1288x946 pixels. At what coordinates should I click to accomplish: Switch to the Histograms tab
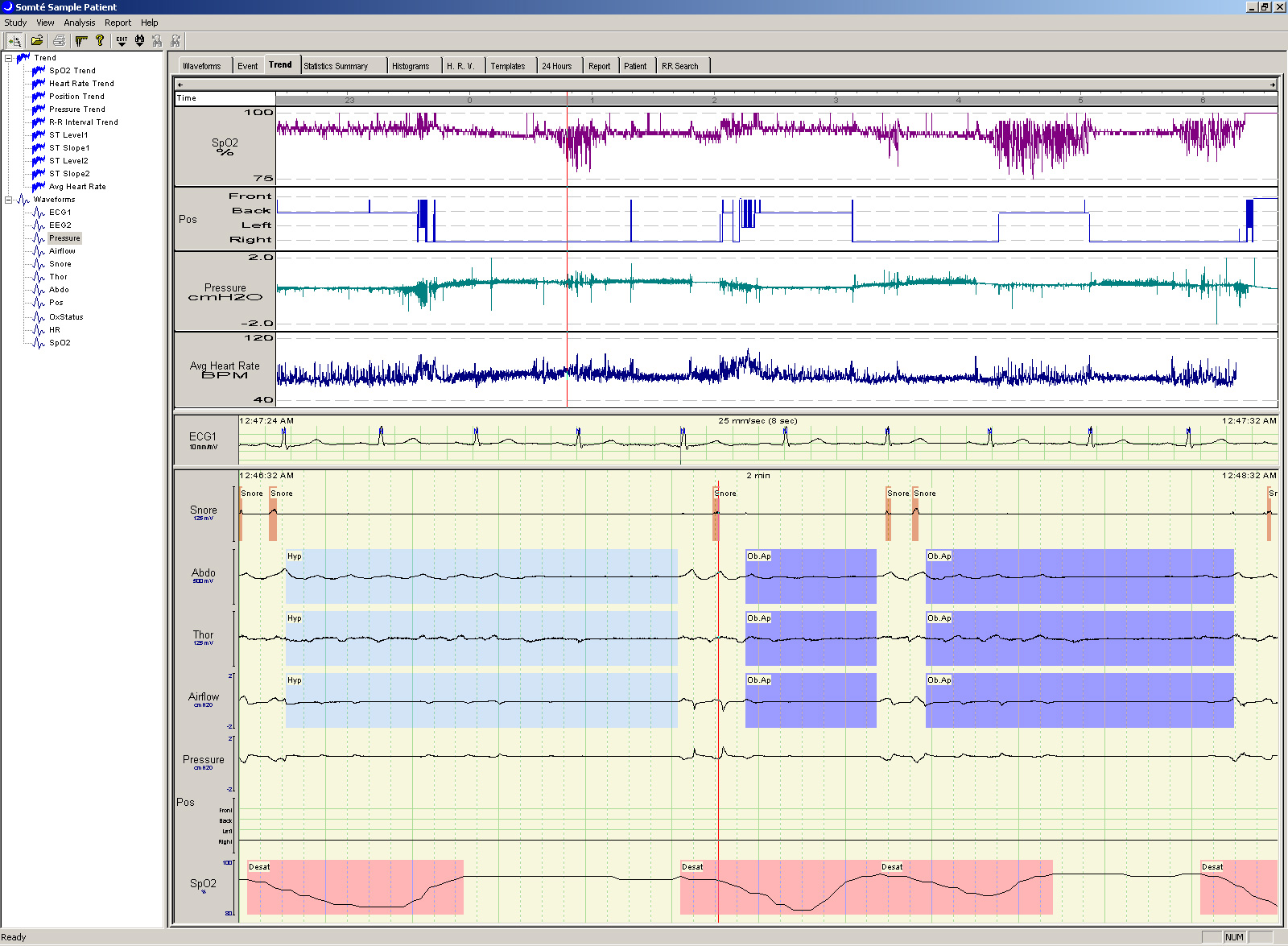411,65
